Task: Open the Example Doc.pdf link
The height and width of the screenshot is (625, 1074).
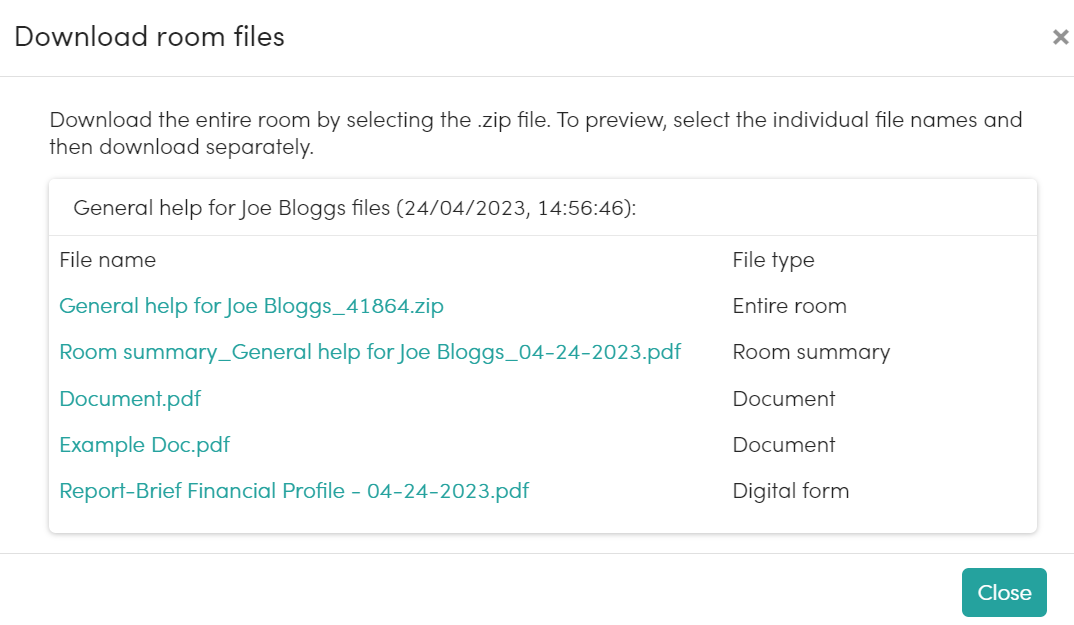Action: 145,445
